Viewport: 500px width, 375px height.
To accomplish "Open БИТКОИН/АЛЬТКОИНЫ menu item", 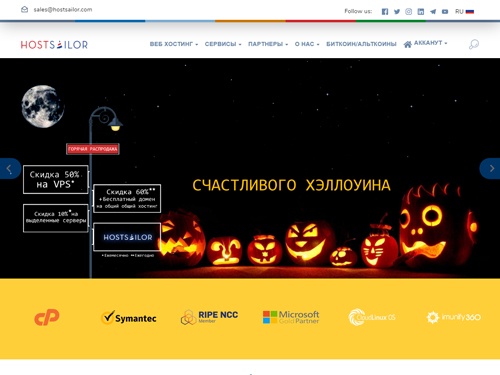I will click(x=361, y=44).
